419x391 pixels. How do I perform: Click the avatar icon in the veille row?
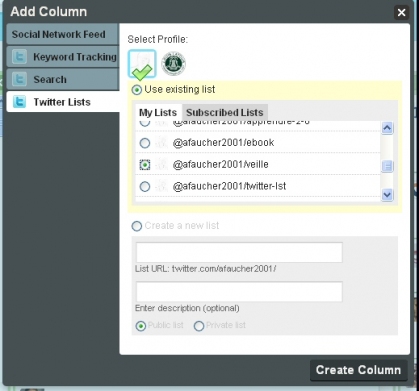pos(161,164)
